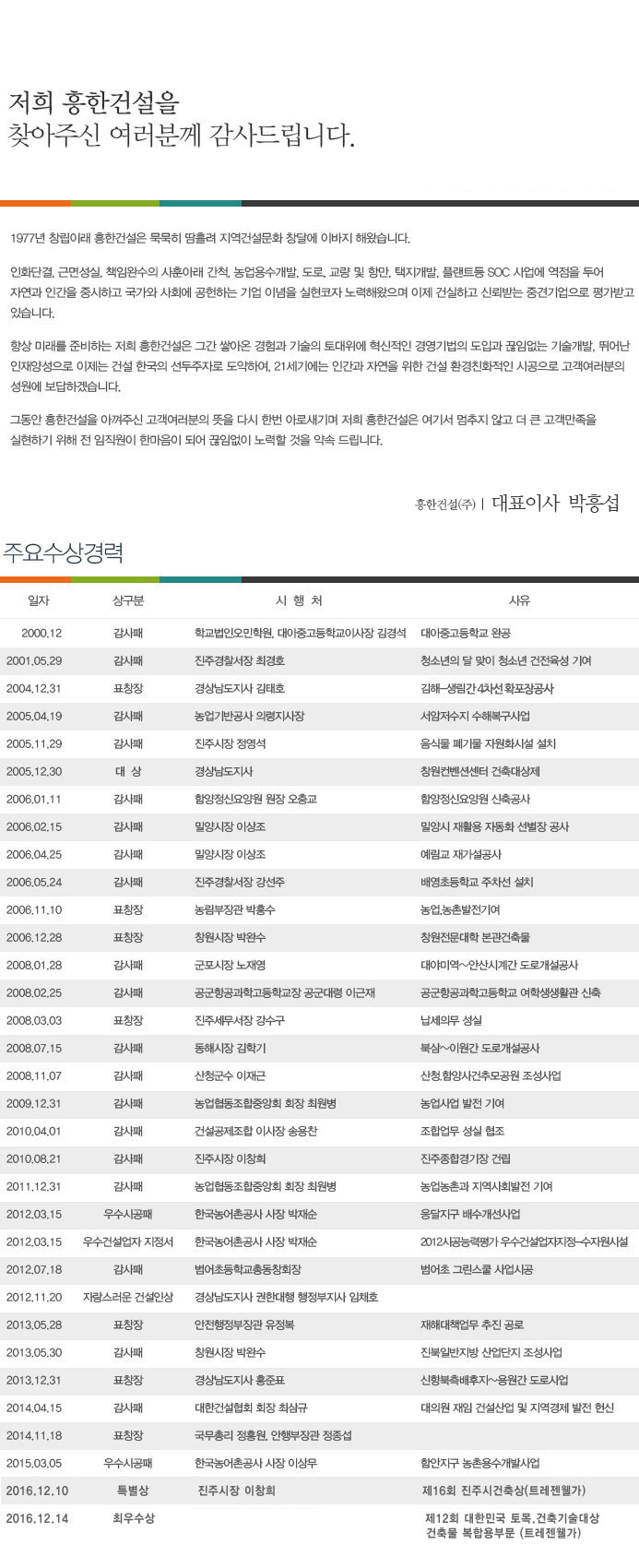Select the date '2016.12.14'
Screen dimensions: 639x1568
(x=37, y=1517)
